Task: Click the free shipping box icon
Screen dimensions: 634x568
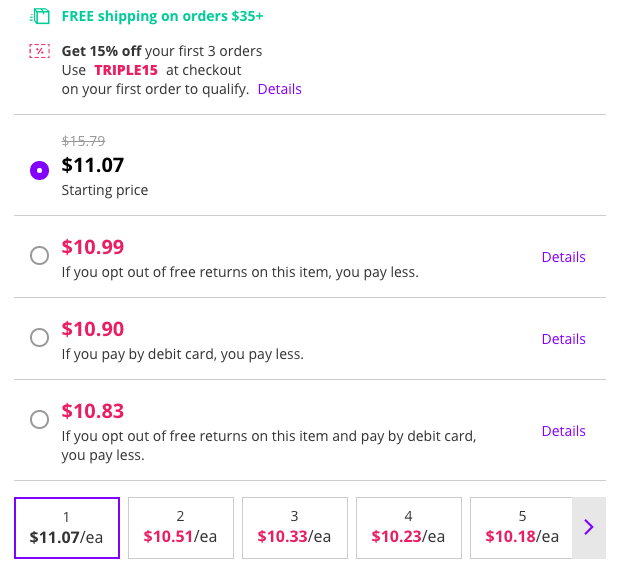Action: 40,16
